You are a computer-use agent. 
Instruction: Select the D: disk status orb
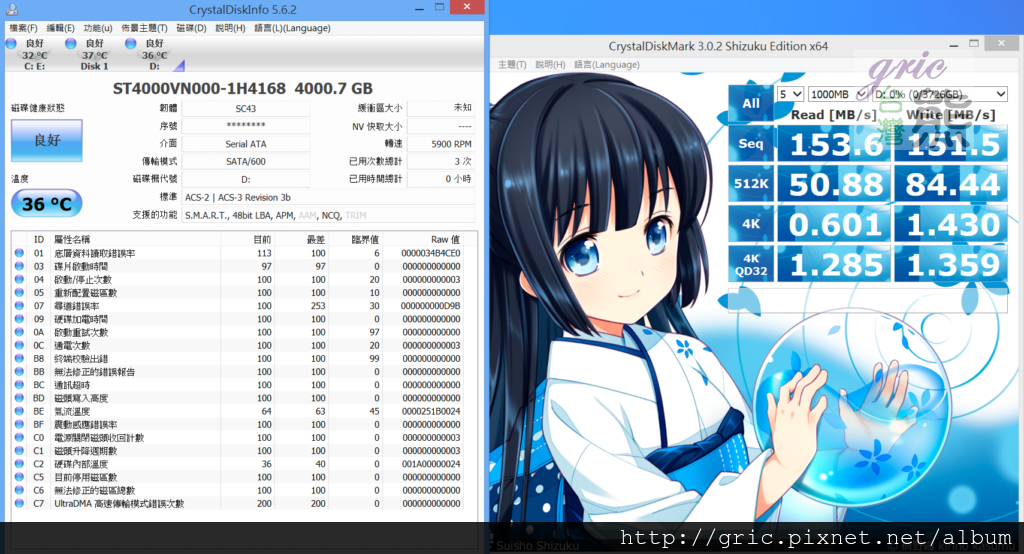131,44
